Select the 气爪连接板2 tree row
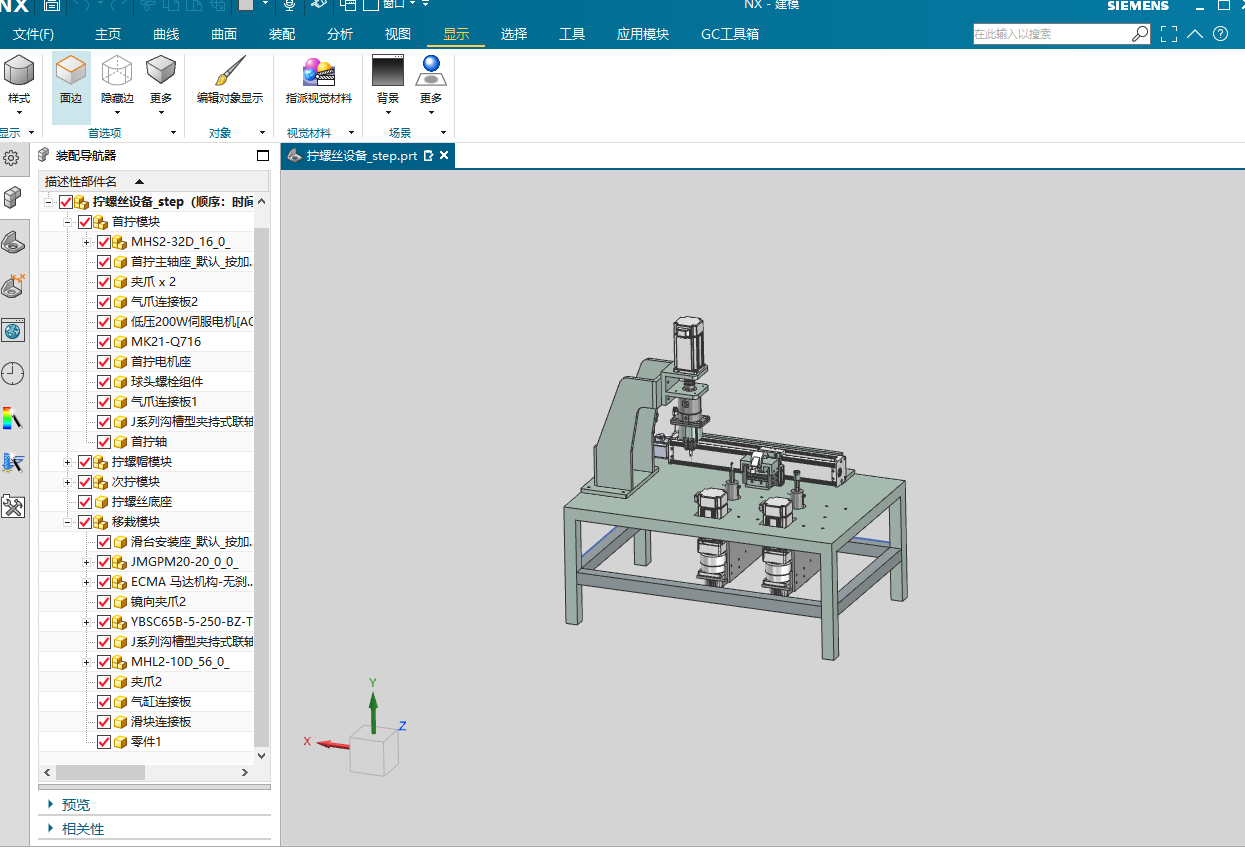 [x=146, y=302]
